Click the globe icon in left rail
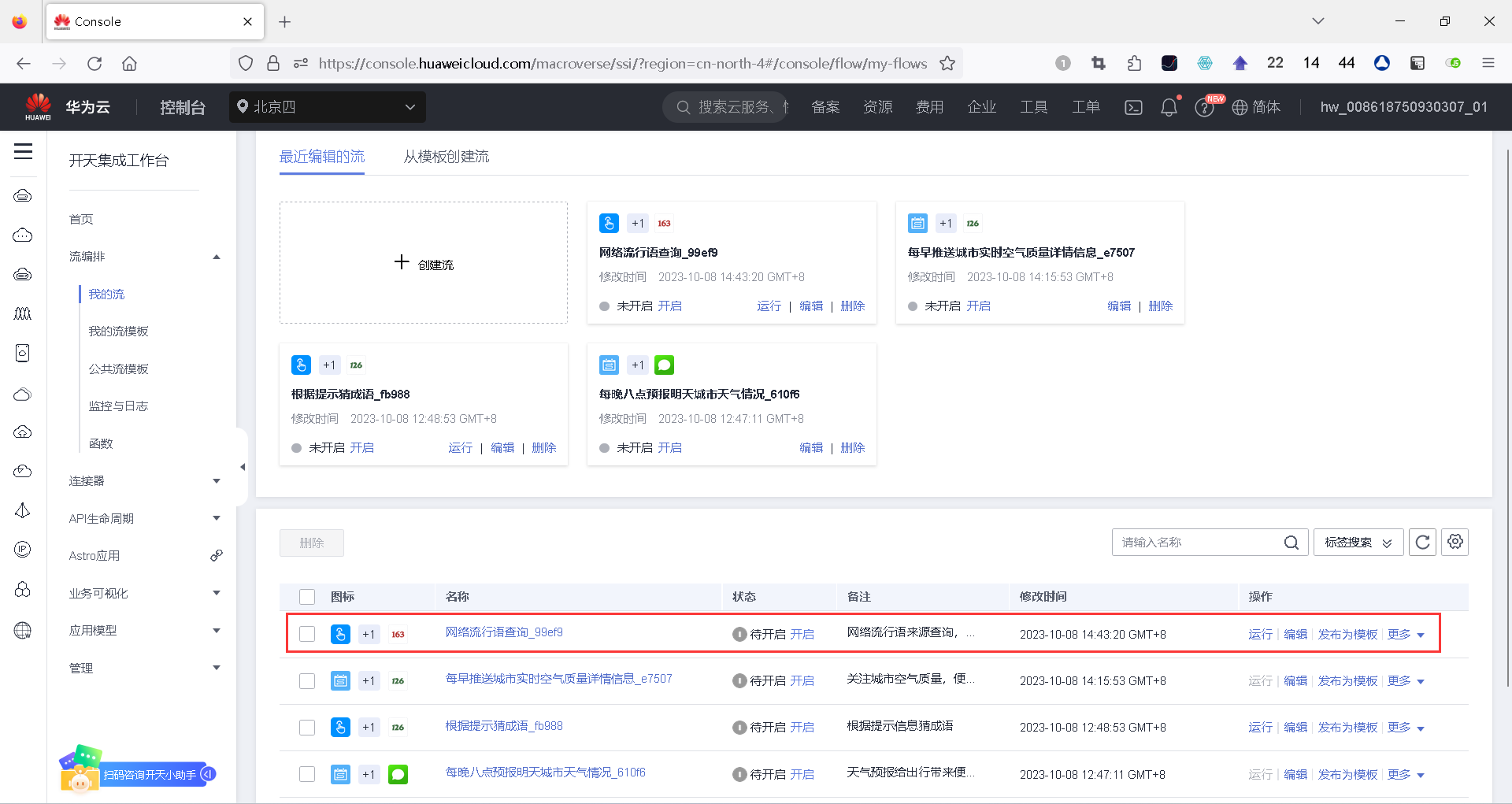Viewport: 1512px width, 804px height. 23,630
